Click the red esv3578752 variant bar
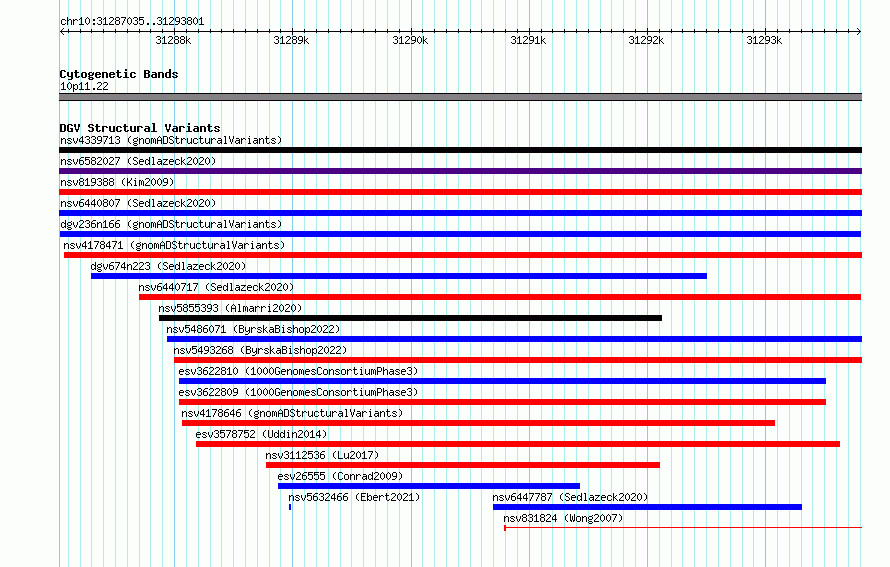Viewport: 890px width, 567px height. pos(518,444)
